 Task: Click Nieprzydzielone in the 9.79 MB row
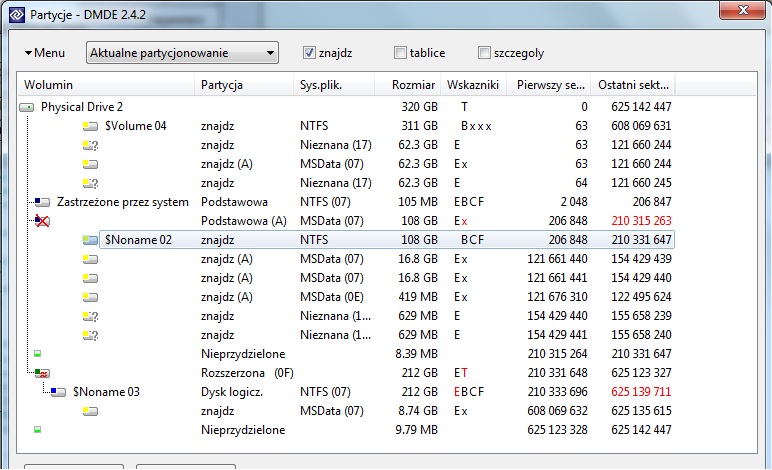point(243,430)
